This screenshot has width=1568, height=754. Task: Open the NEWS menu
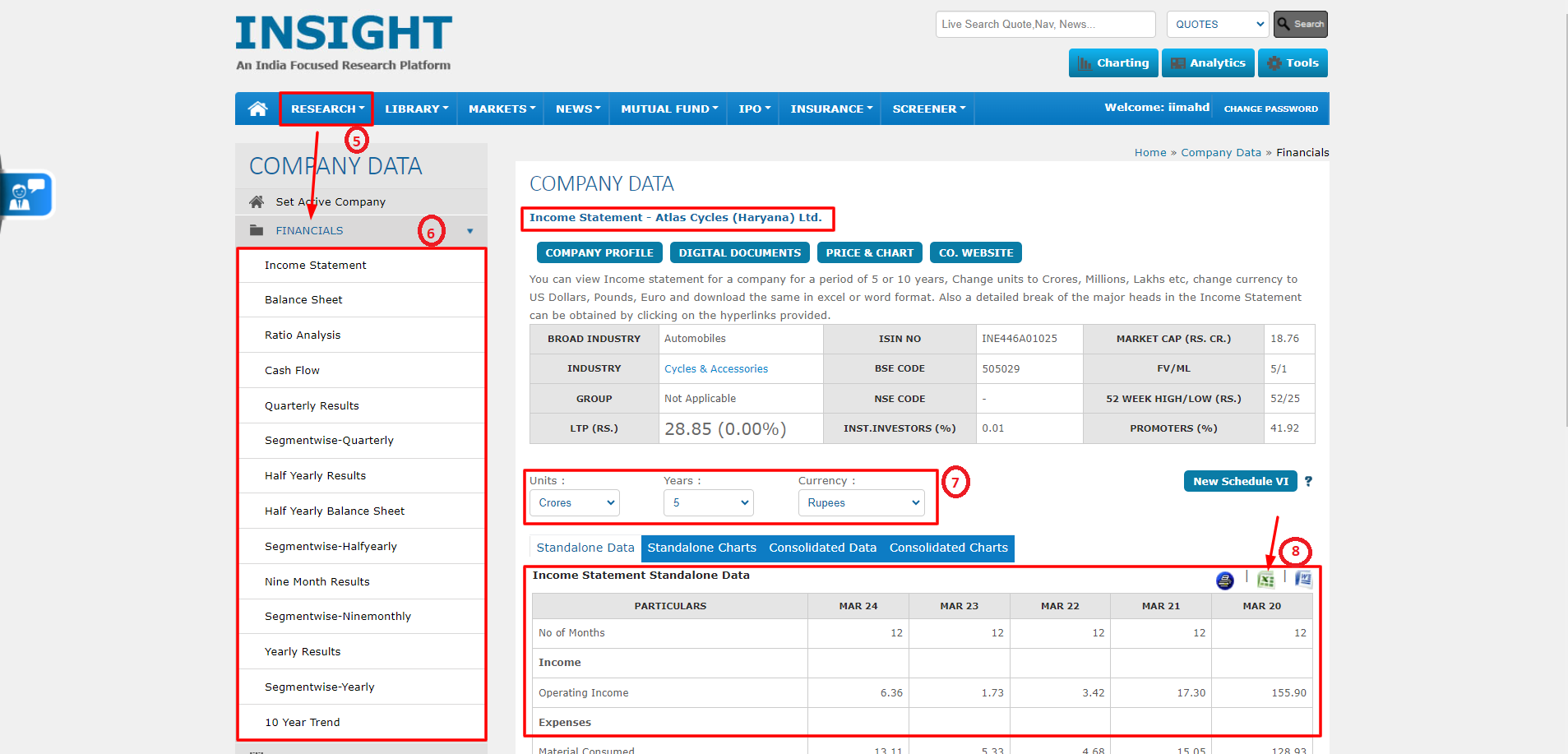click(x=577, y=109)
